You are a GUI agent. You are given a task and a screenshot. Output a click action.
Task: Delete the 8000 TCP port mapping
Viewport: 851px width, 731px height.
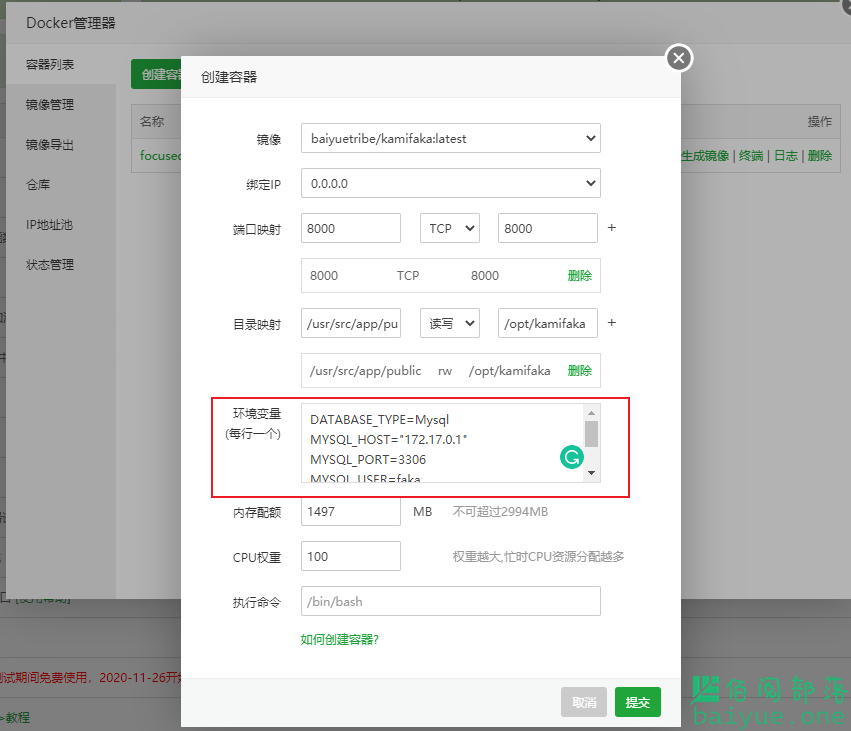point(579,276)
